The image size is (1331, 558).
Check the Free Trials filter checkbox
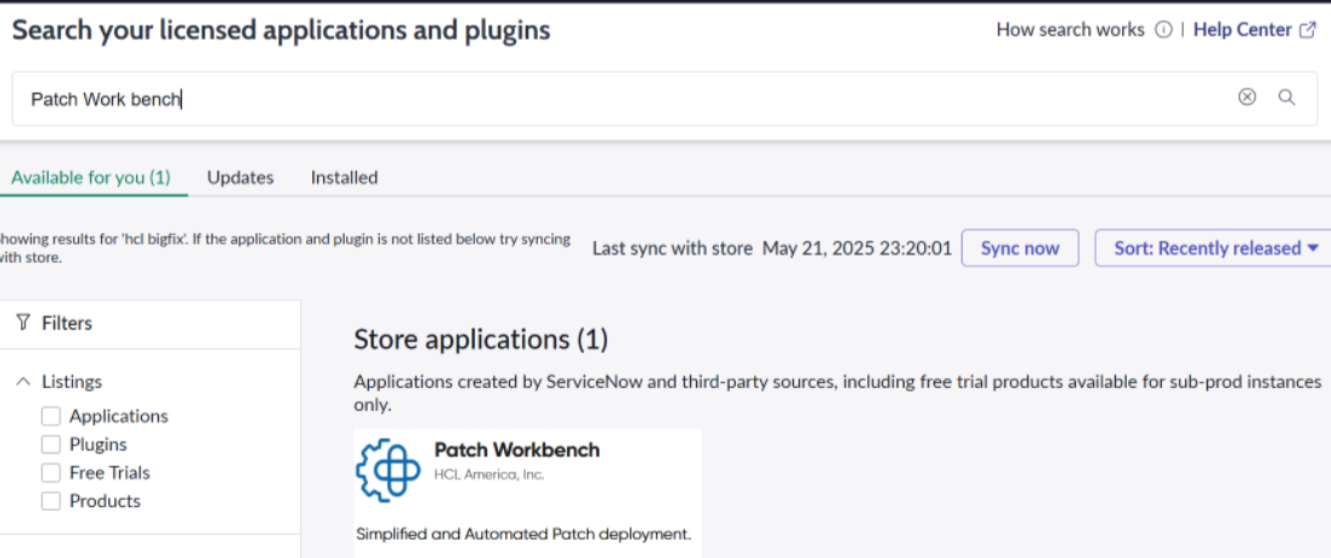coord(51,473)
